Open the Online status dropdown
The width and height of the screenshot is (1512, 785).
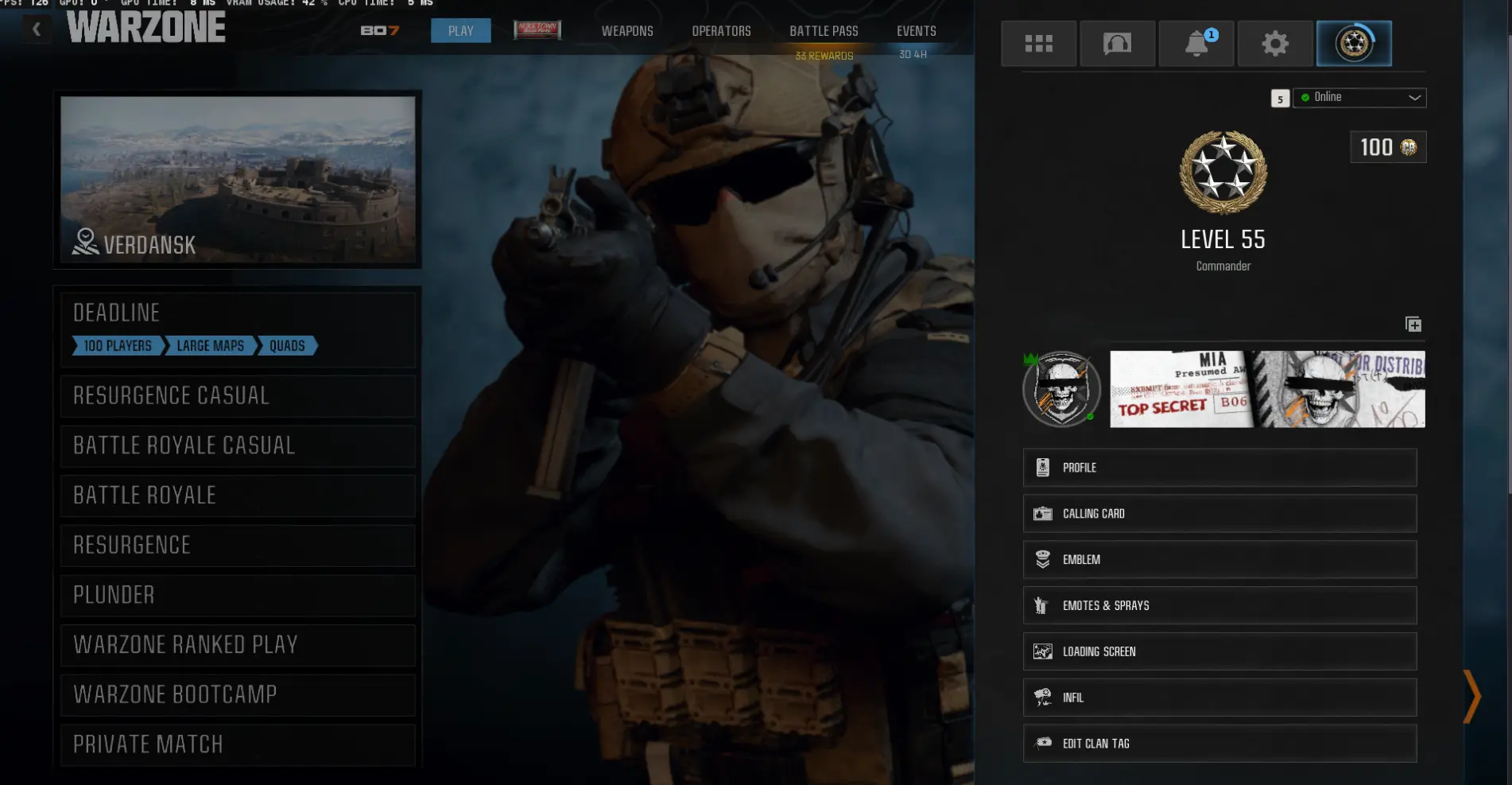1359,98
